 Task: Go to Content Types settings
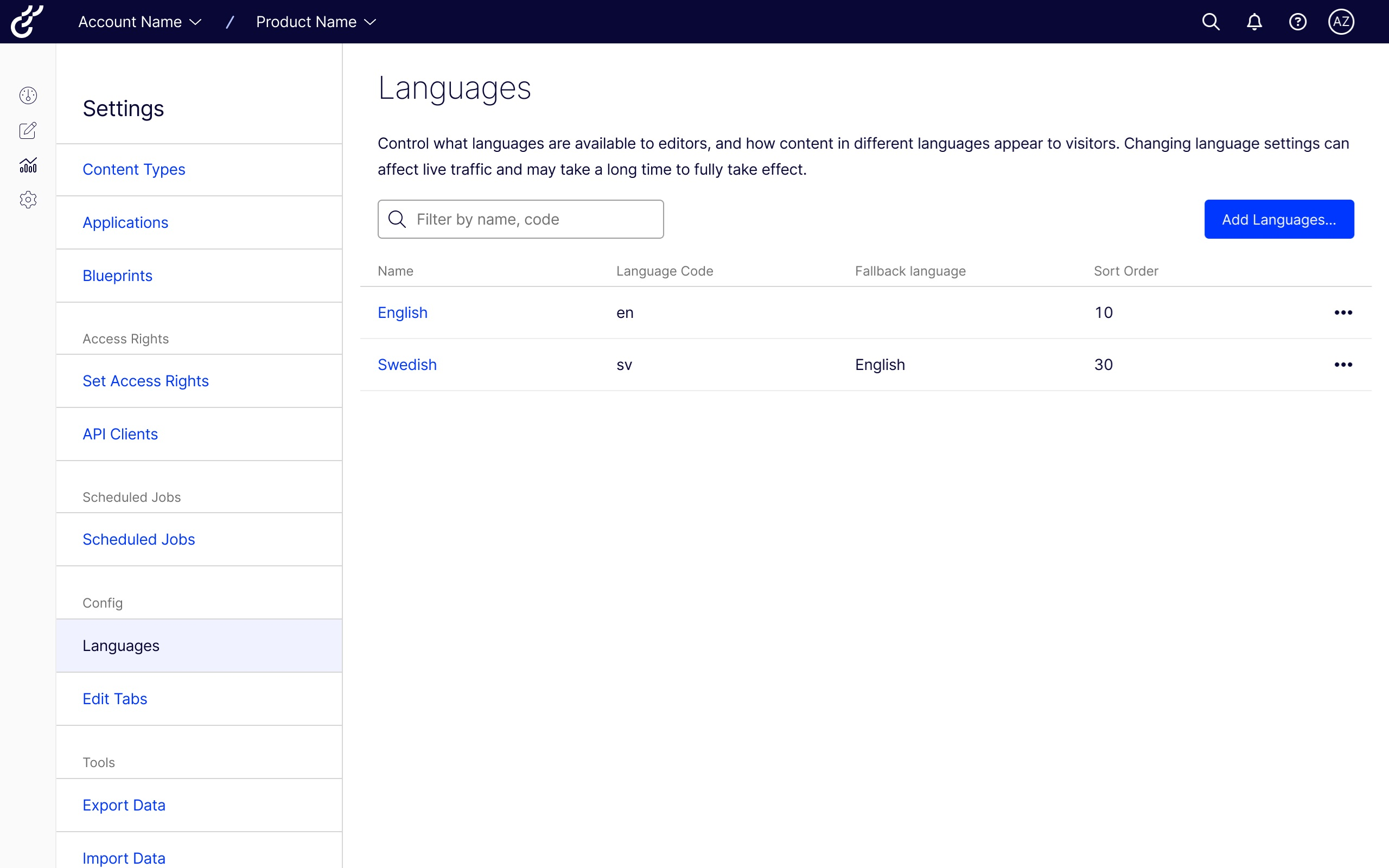pos(133,169)
